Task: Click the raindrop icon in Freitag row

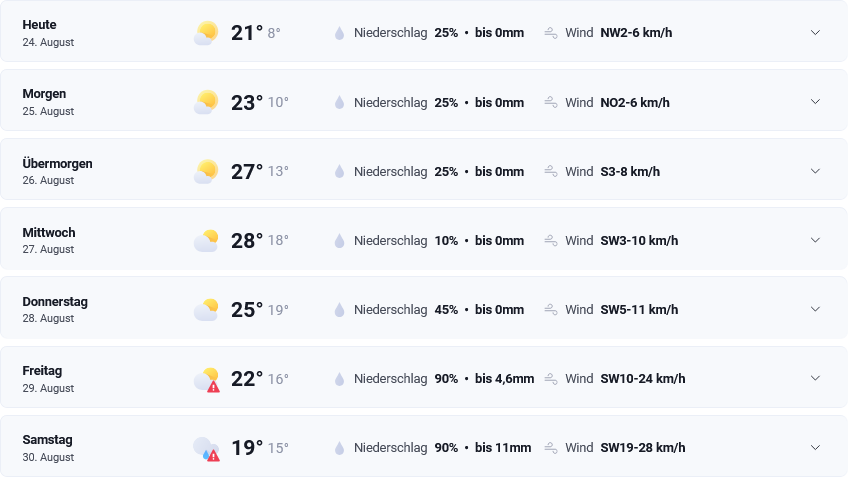Action: tap(339, 379)
